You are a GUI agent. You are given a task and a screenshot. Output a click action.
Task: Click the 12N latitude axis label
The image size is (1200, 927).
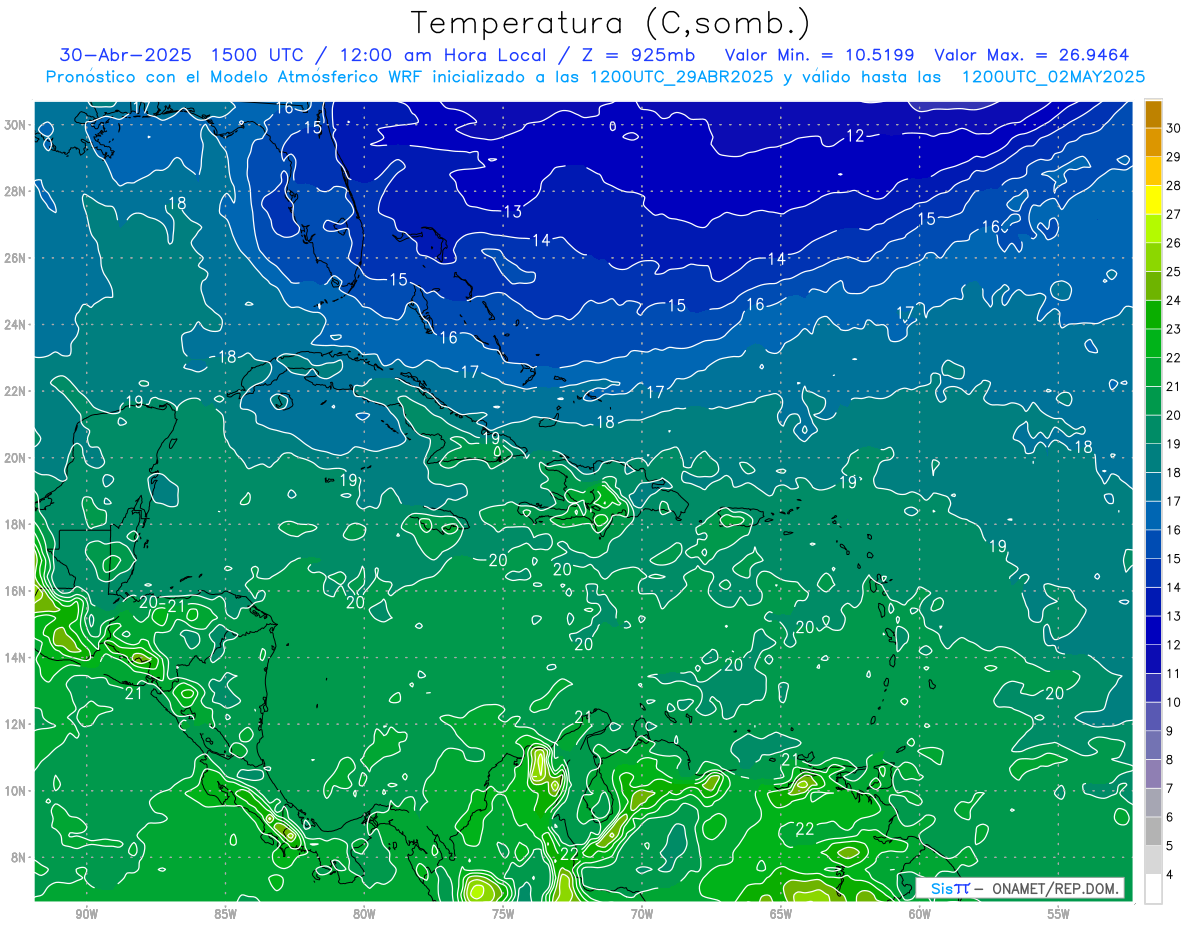click(17, 724)
